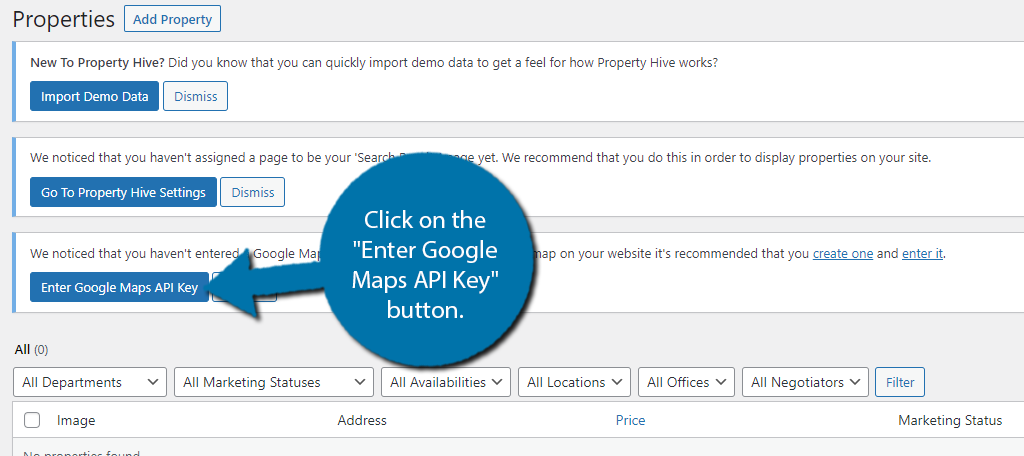
Task: Go to Property Hive Settings
Action: (x=123, y=192)
